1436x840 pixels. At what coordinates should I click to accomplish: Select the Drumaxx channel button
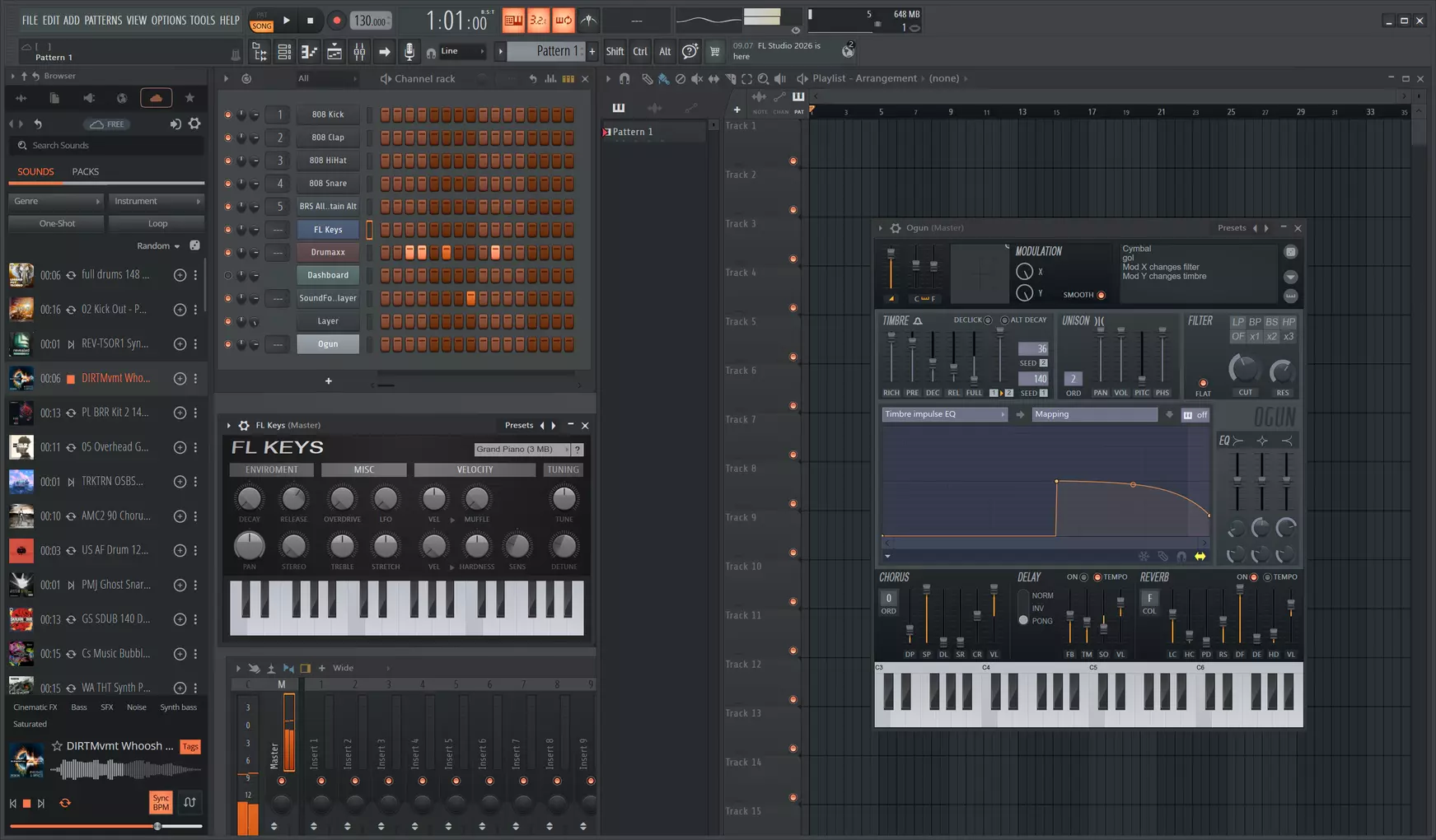(328, 252)
